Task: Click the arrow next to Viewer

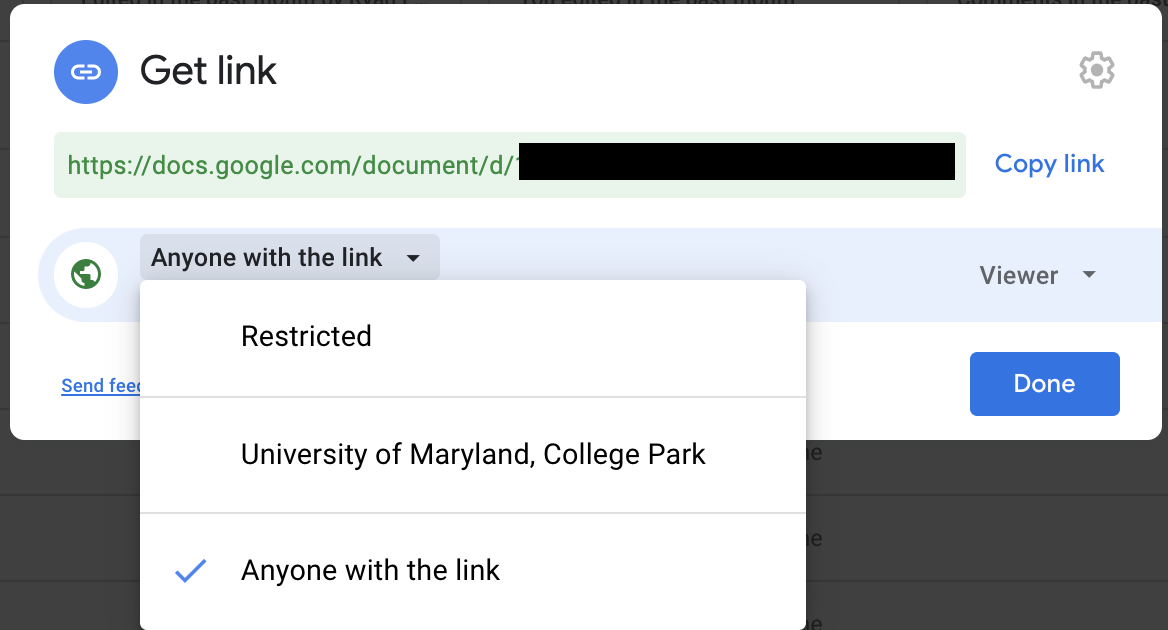Action: 1090,275
